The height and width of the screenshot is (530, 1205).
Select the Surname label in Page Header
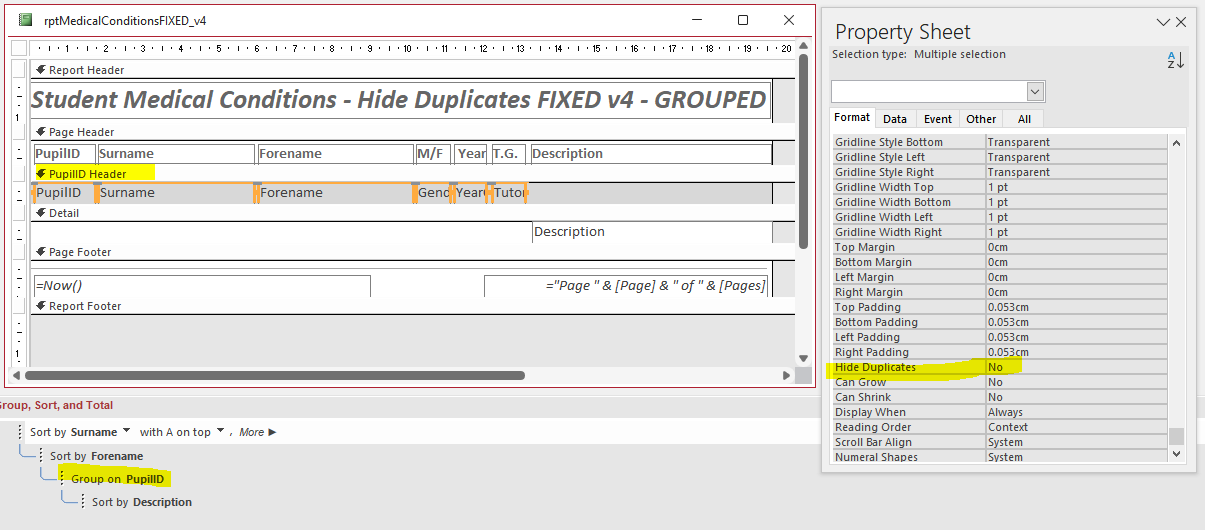(176, 154)
